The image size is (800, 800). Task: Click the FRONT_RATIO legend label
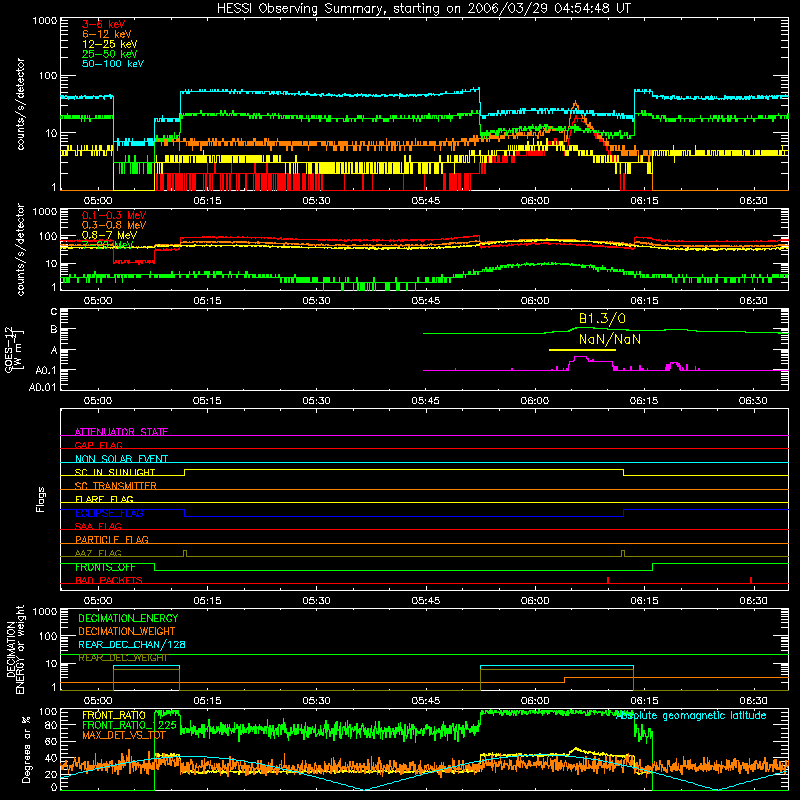(114, 715)
